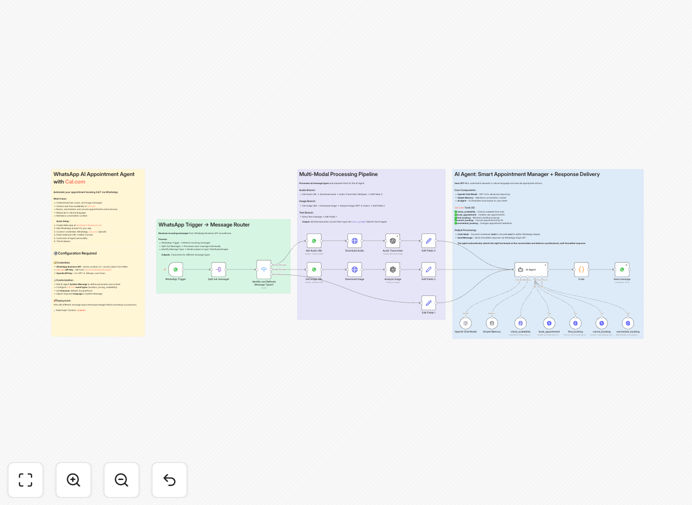This screenshot has width=692, height=505.
Task: Select the Edit Fields 3 node
Action: point(428,269)
